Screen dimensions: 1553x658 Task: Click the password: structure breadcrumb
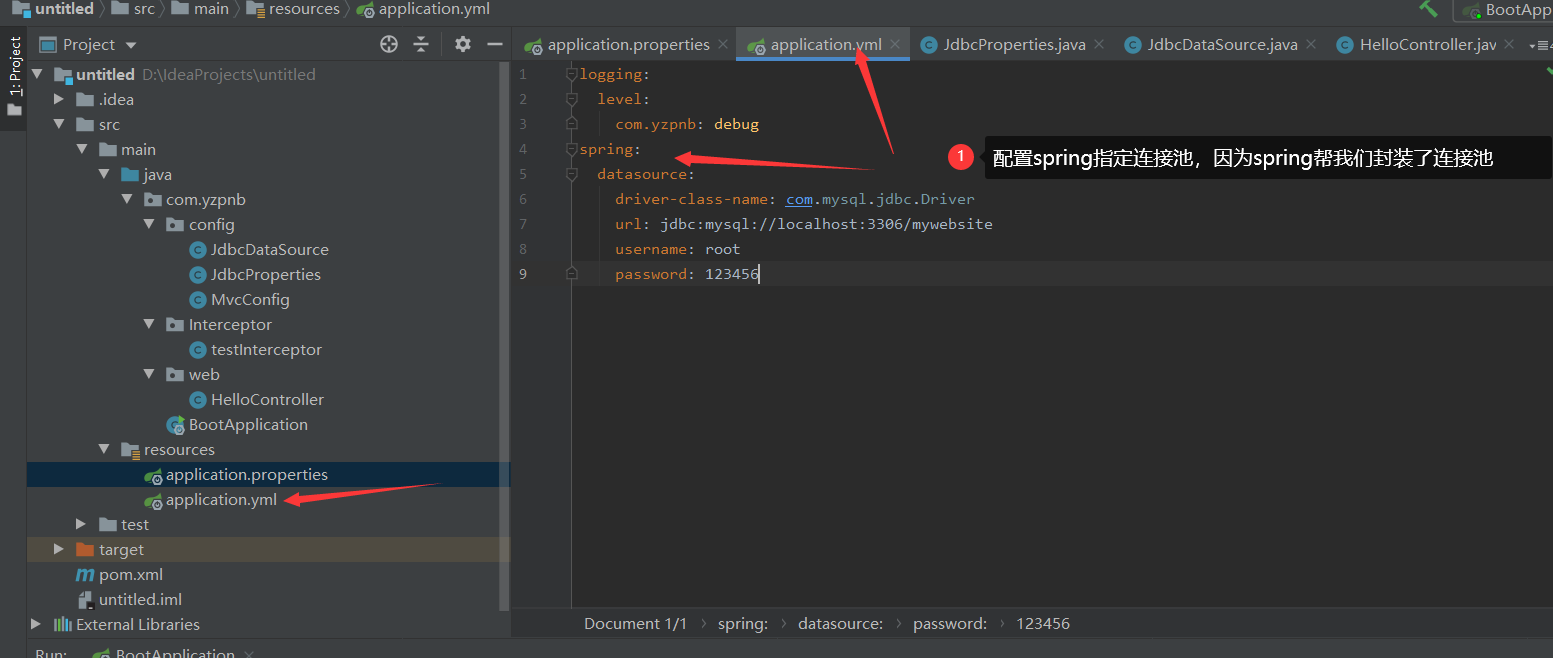point(950,623)
